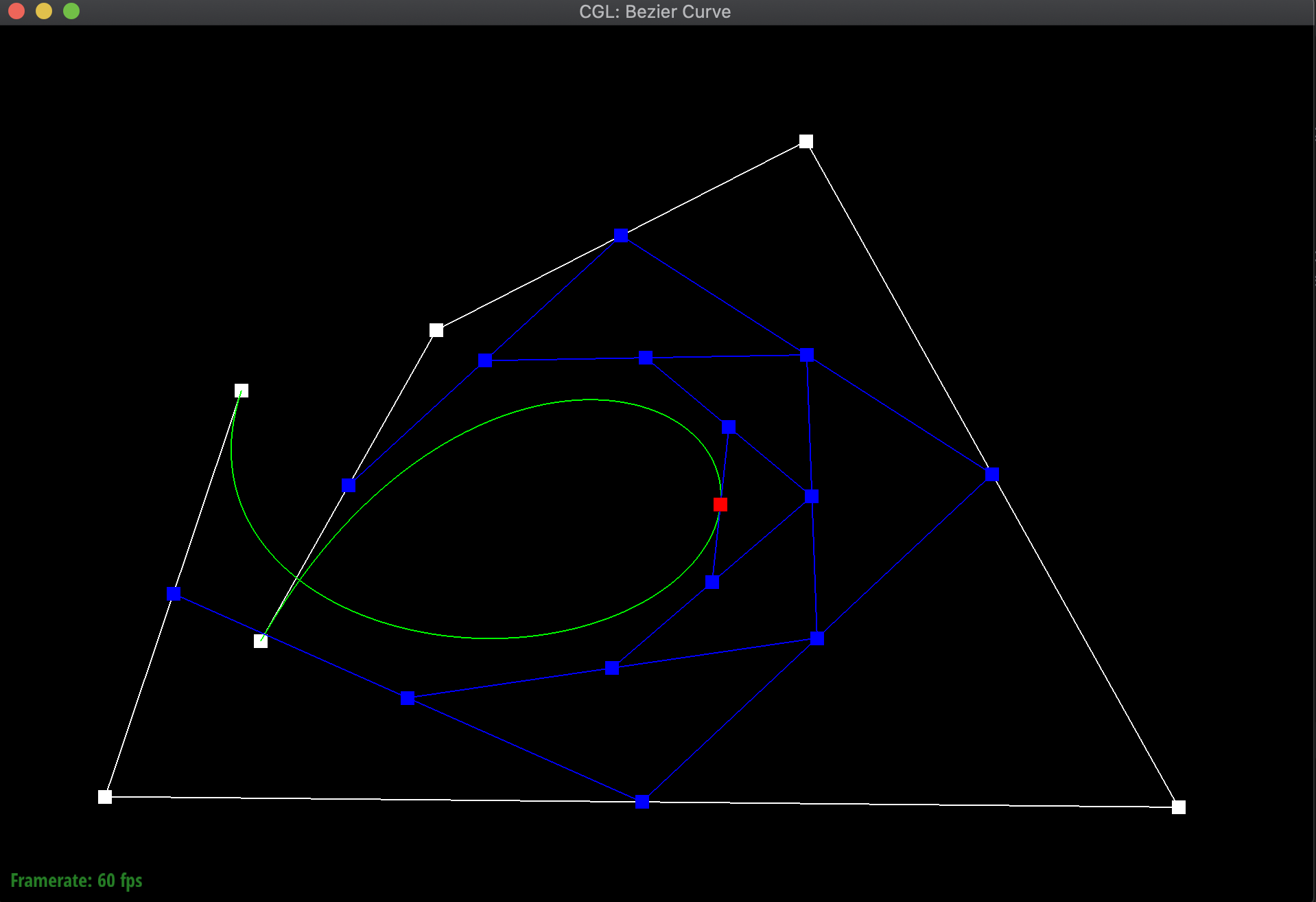Click the blue point on the white edge crossing the curve
Image resolution: width=1316 pixels, height=902 pixels.
pyautogui.click(x=349, y=485)
